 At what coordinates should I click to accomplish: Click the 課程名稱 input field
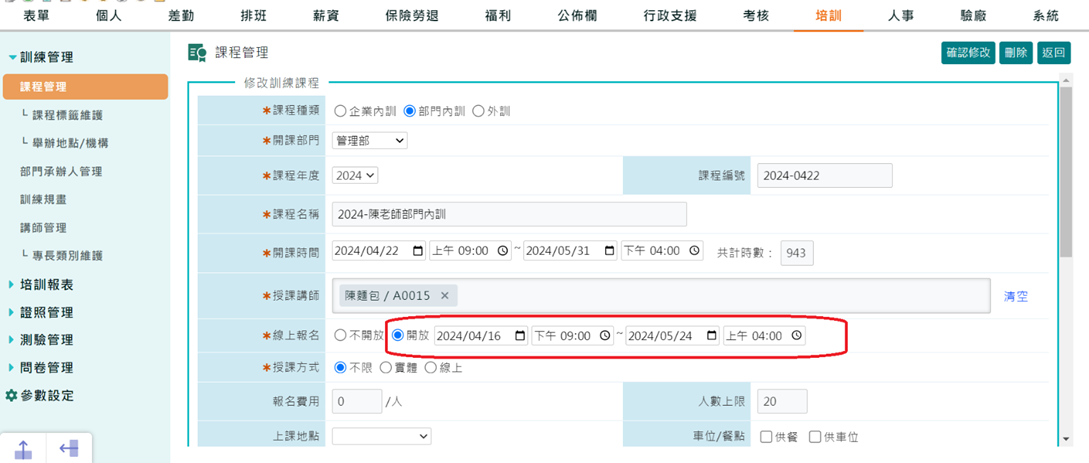509,214
